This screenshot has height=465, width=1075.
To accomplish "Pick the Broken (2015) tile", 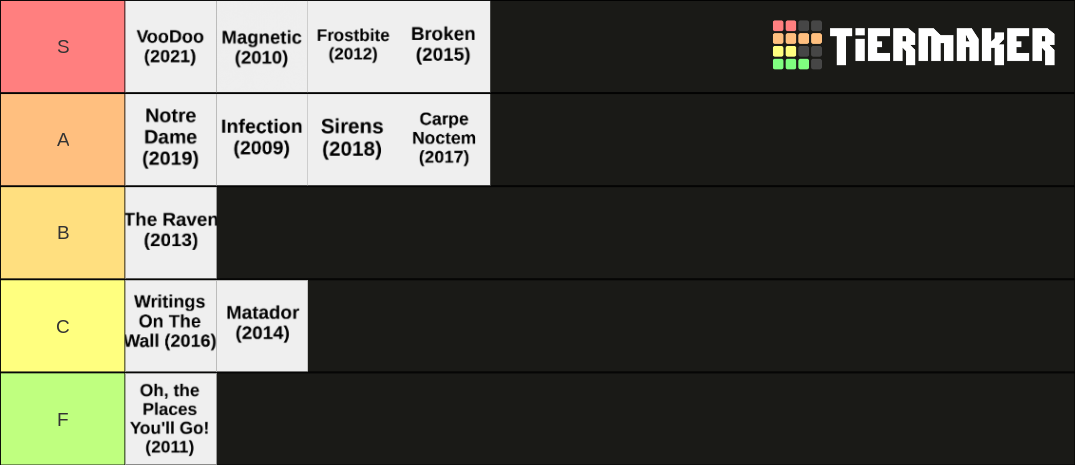I will (x=444, y=47).
